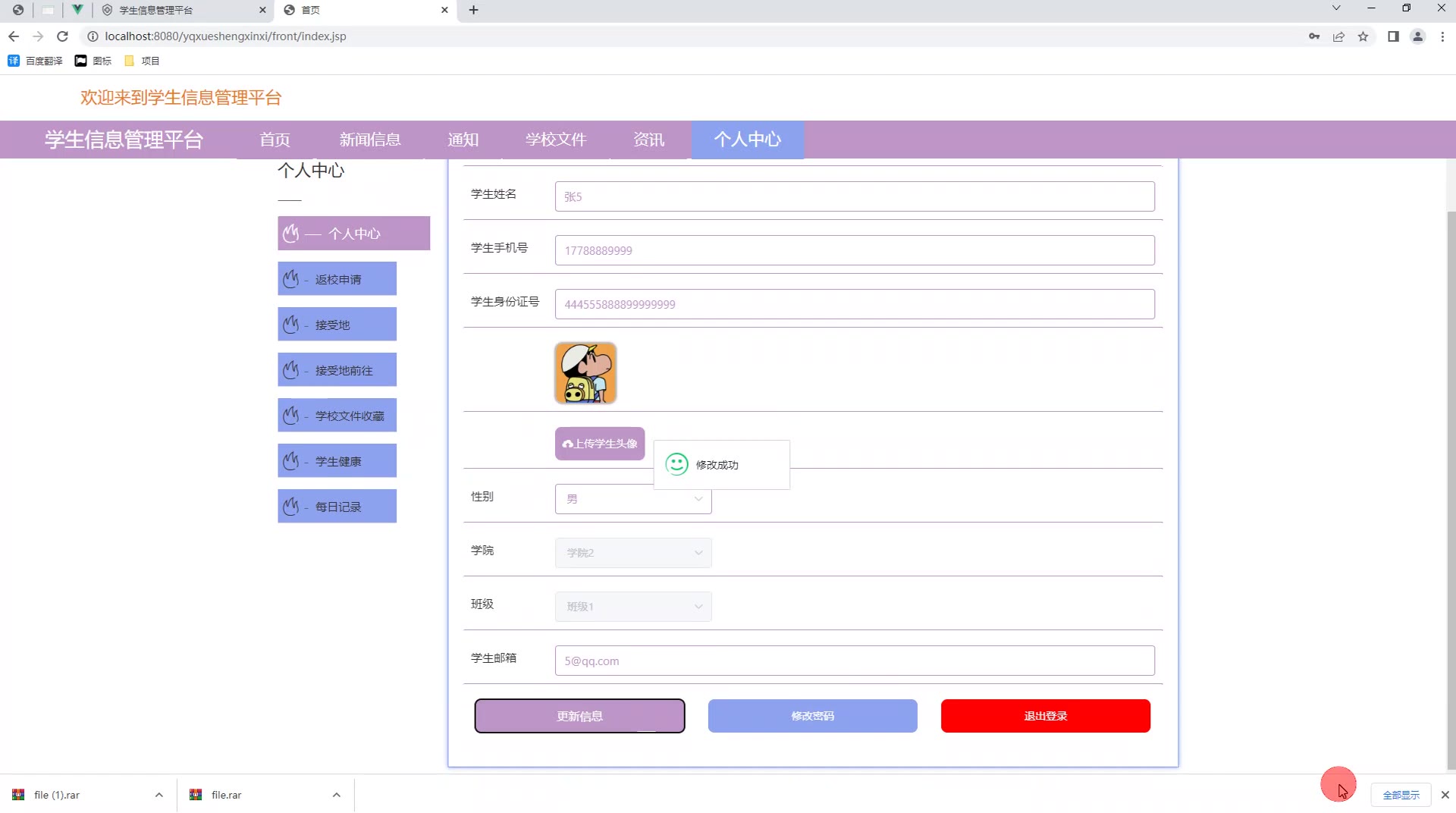Click the browser forward arrow
Viewport: 1456px width, 813px height.
[38, 36]
